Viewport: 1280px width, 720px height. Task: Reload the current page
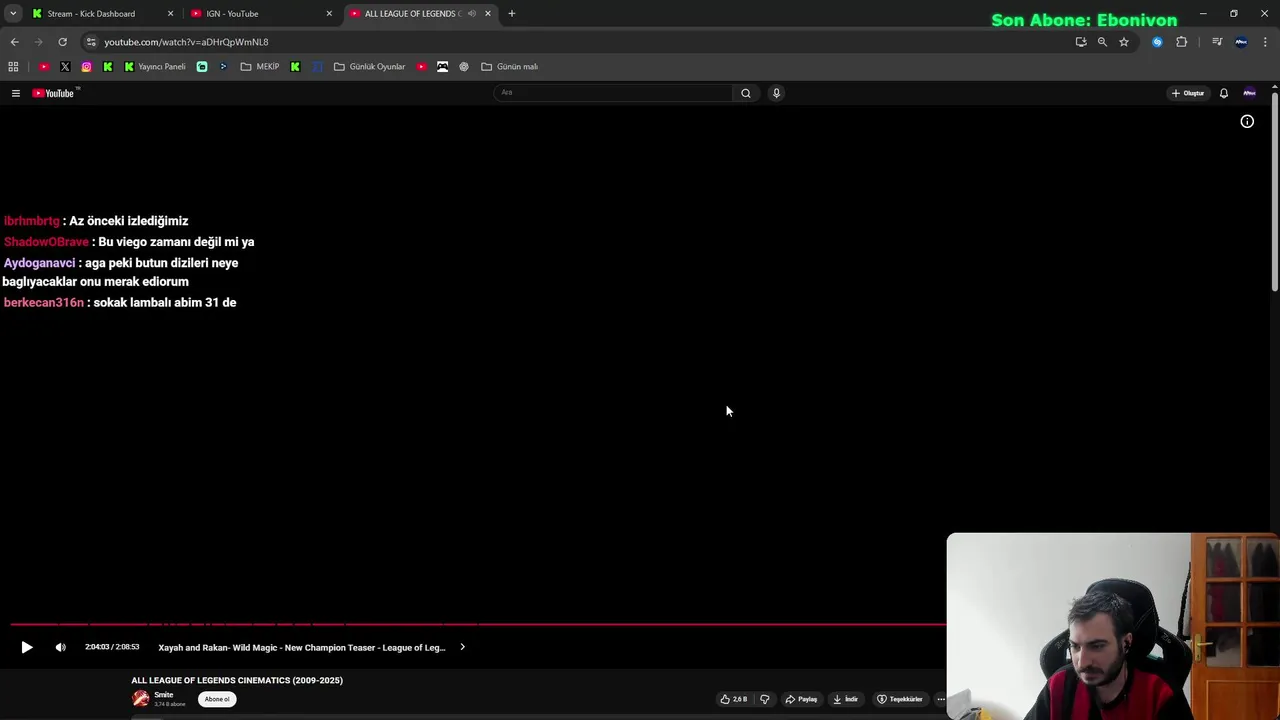click(62, 42)
